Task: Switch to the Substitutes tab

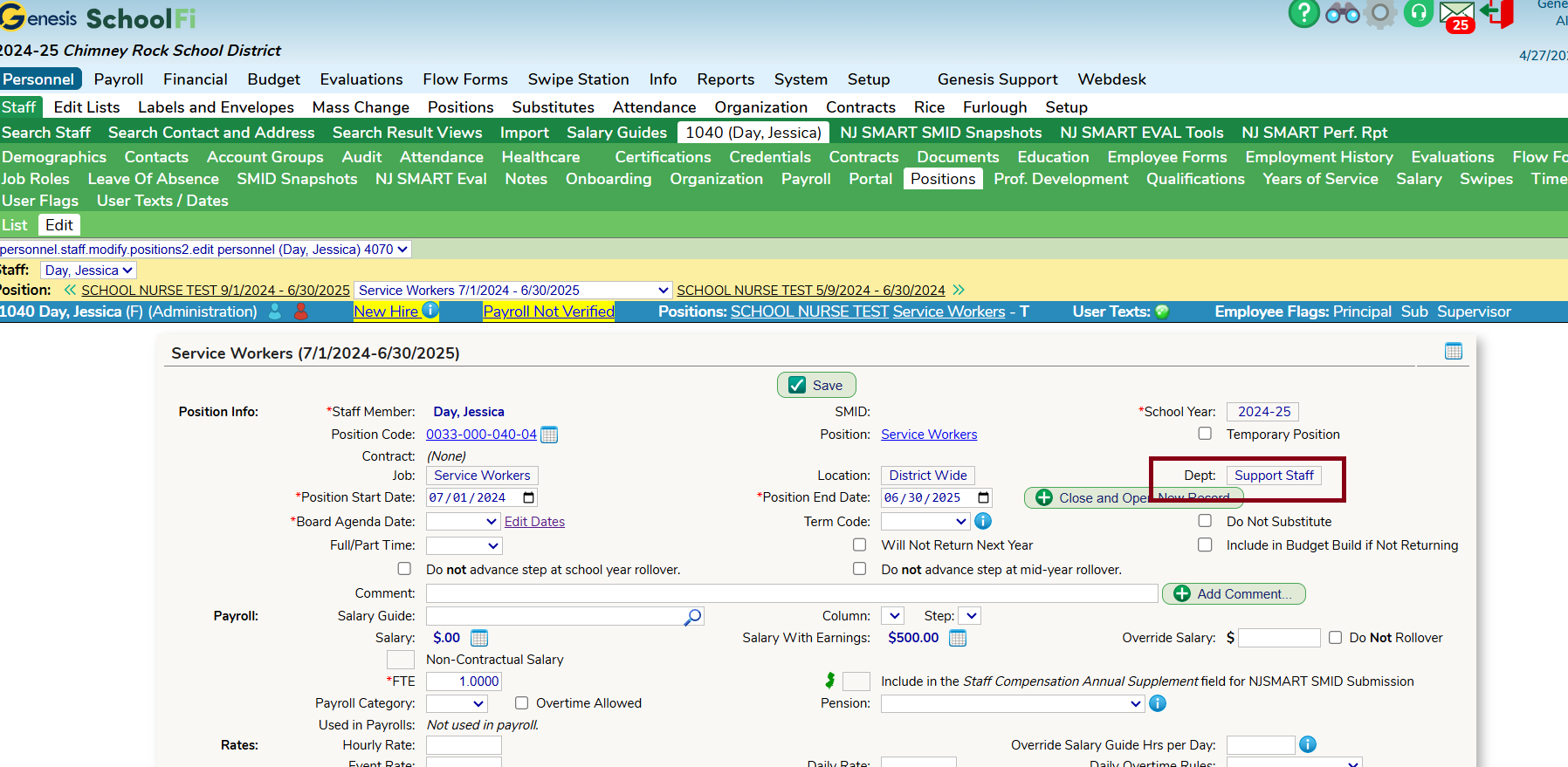Action: point(553,107)
